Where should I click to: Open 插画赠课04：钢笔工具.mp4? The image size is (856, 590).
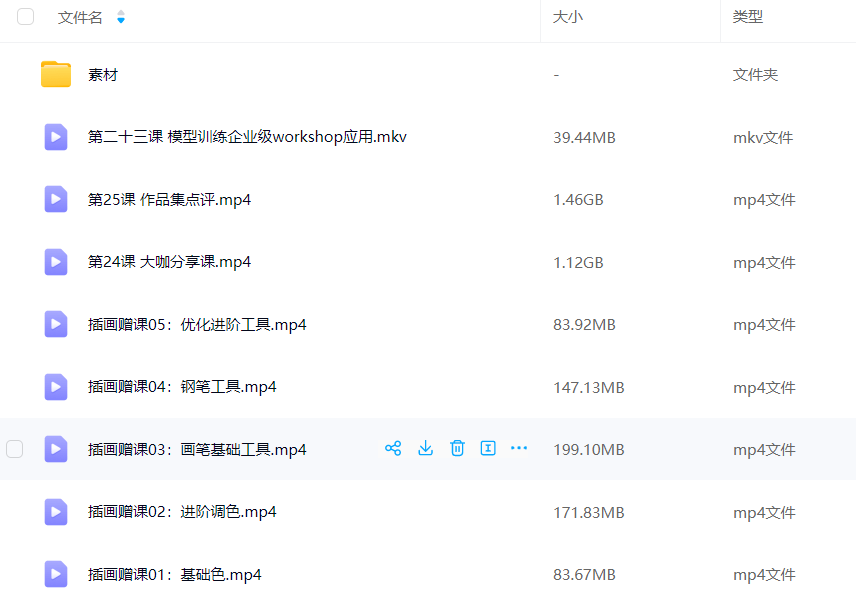182,387
